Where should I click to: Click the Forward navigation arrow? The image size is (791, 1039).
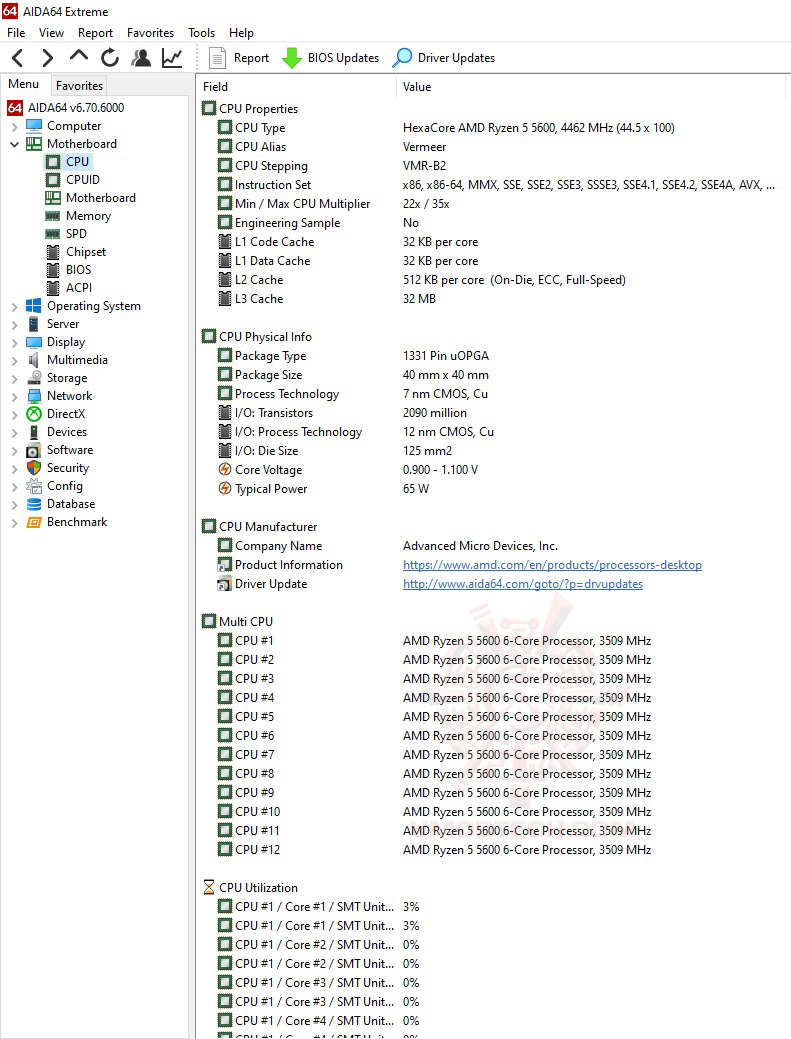[48, 58]
